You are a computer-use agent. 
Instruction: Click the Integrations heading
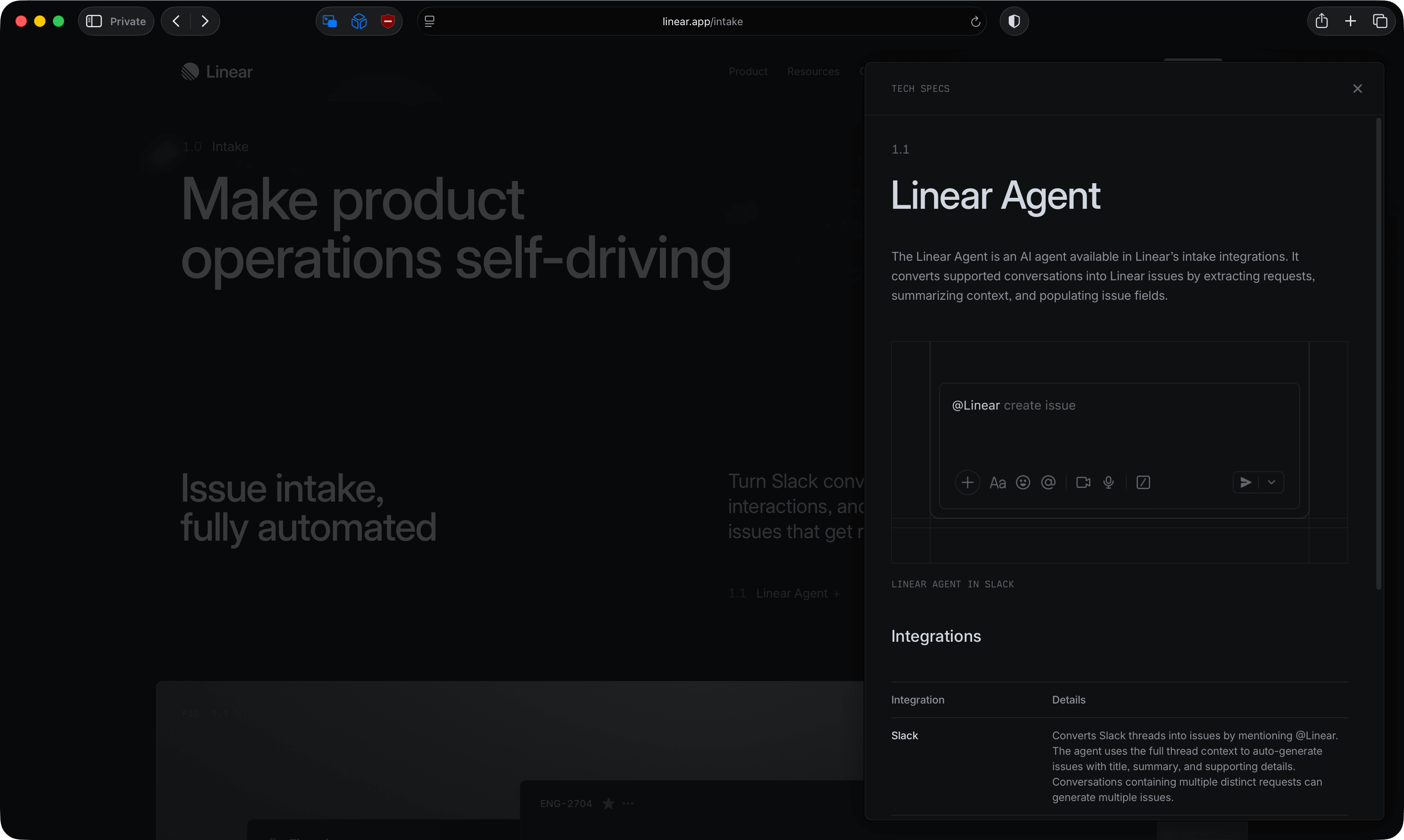[936, 636]
